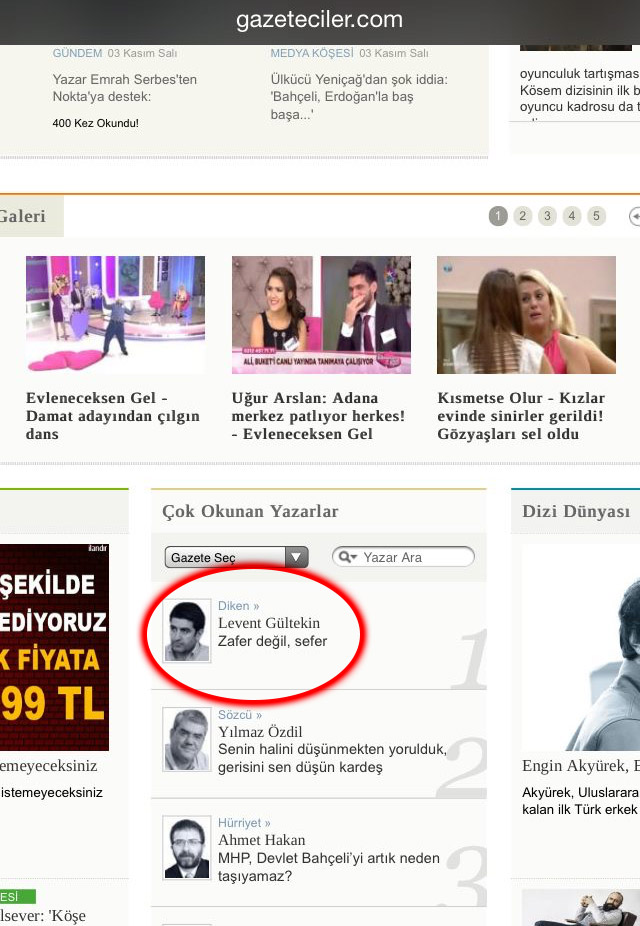The height and width of the screenshot is (926, 640).
Task: Open the Sözcü newspaper link
Action: click(240, 715)
